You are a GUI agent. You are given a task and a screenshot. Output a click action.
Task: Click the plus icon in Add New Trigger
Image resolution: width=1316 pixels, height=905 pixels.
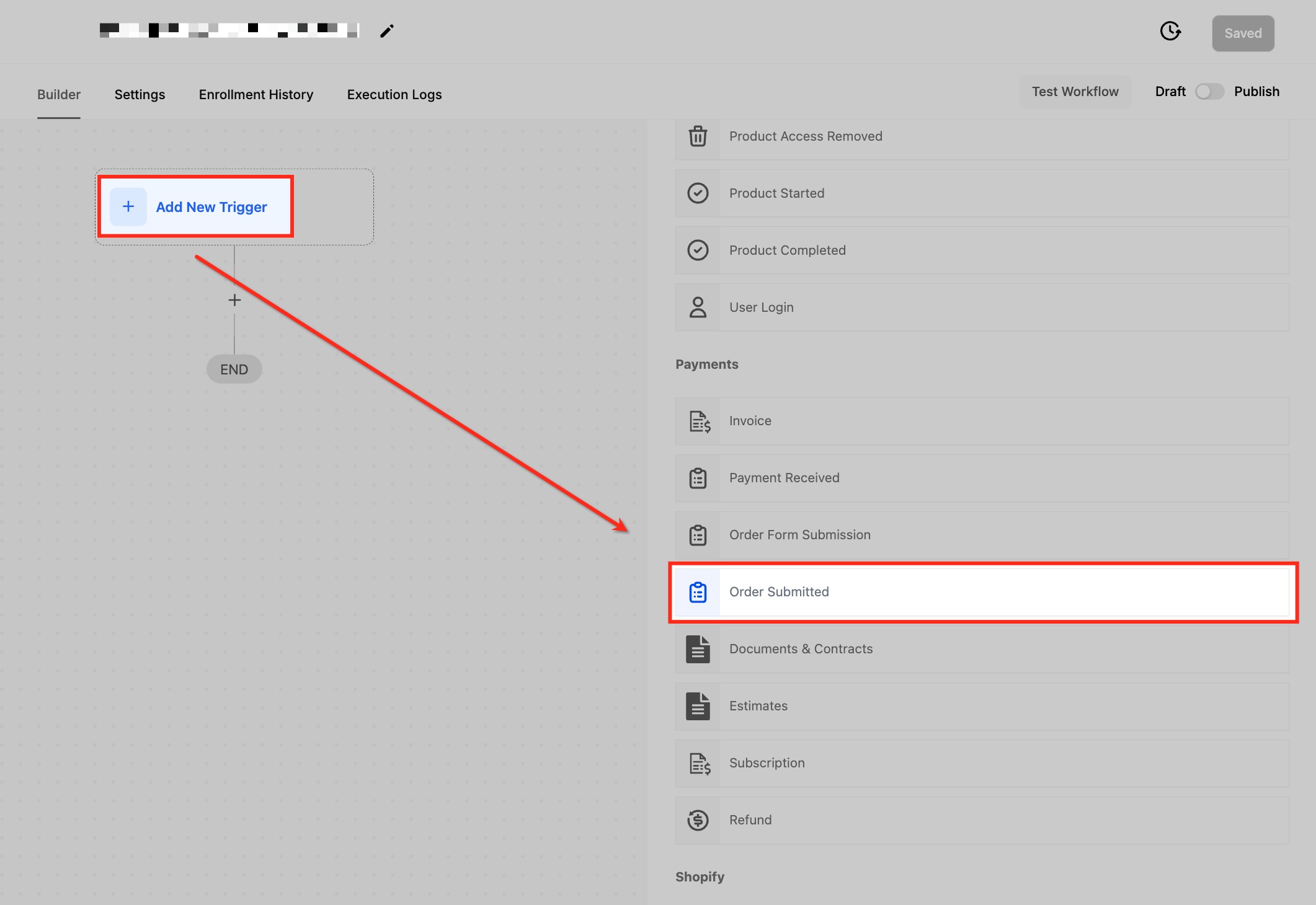(128, 206)
